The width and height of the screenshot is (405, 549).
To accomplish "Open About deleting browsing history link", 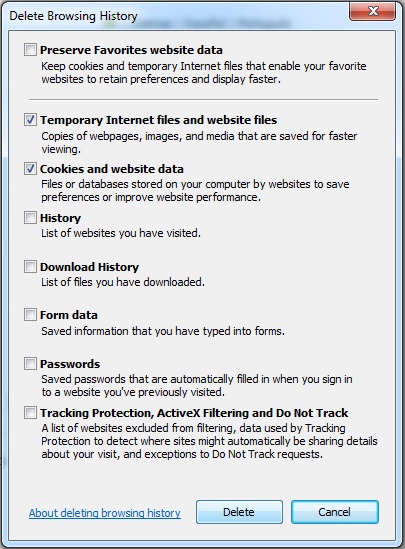I will (105, 513).
